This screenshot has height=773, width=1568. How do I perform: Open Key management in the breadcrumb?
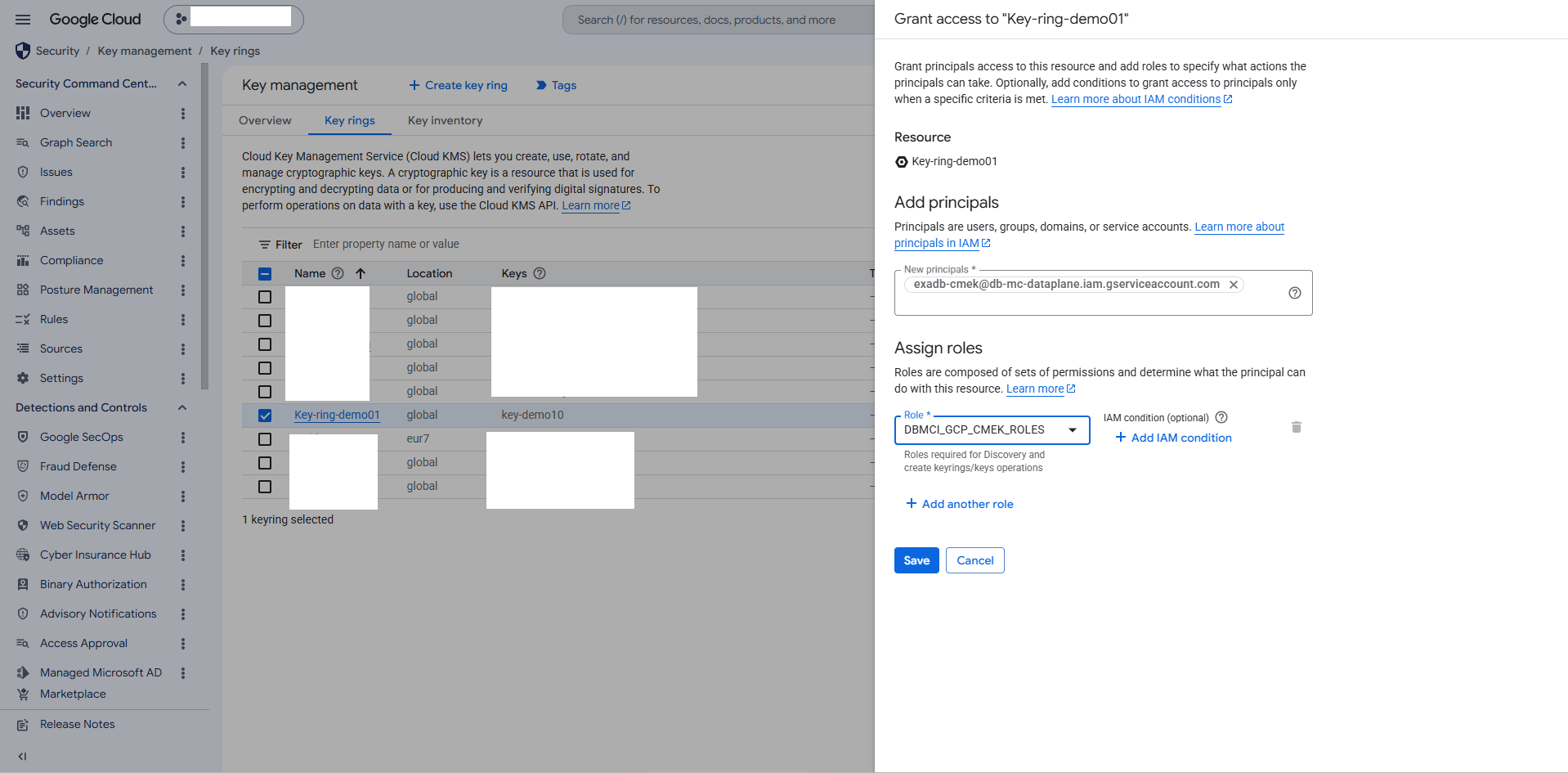tap(145, 51)
